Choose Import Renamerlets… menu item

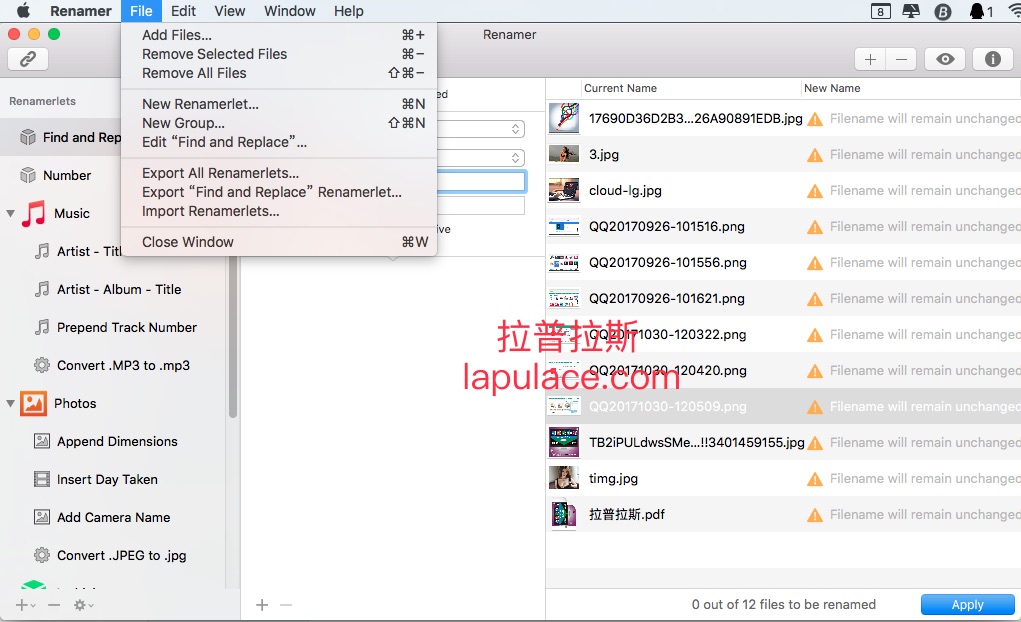coord(279,211)
